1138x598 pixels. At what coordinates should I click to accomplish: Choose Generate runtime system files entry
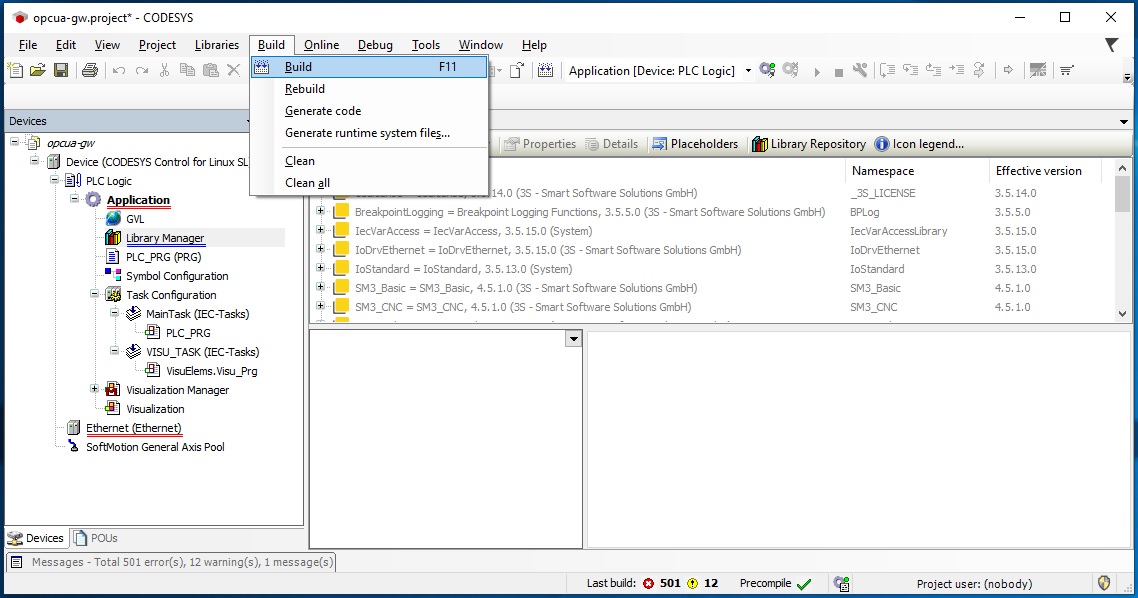[x=369, y=133]
